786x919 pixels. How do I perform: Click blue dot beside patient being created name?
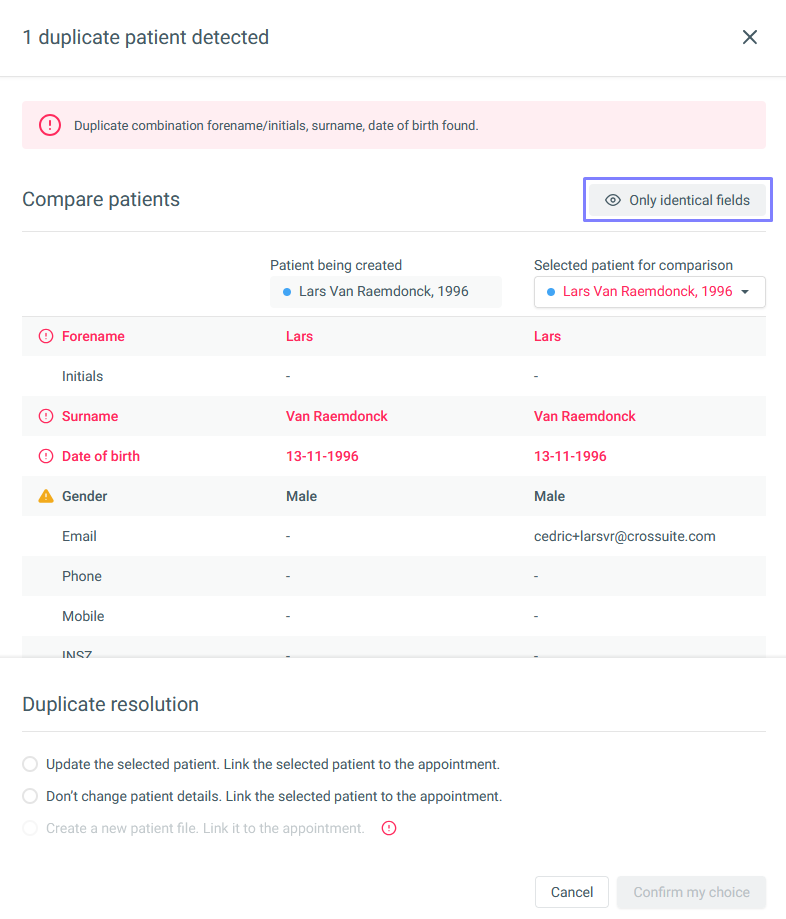click(x=287, y=292)
